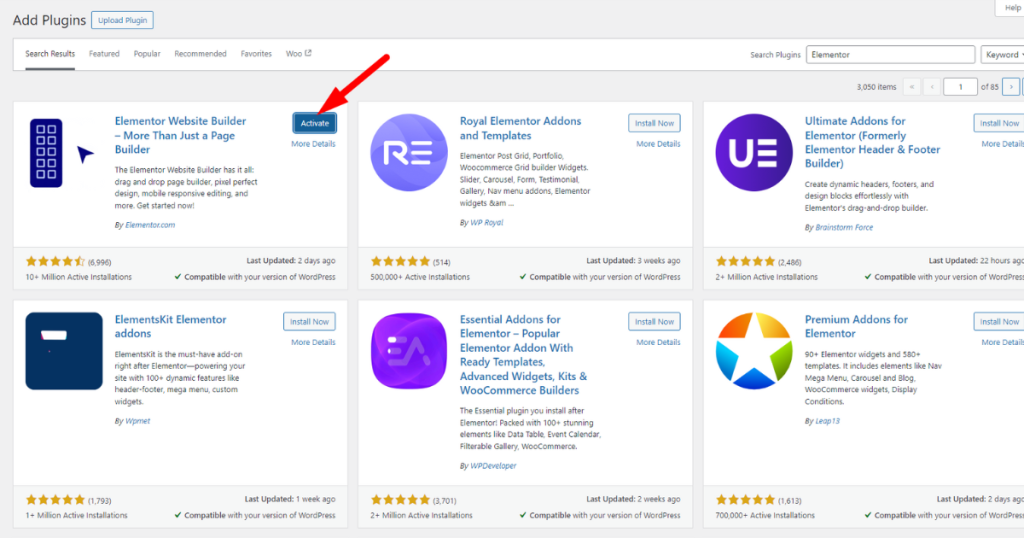Open More Details for Essential Addons
This screenshot has width=1024, height=538.
click(x=658, y=342)
